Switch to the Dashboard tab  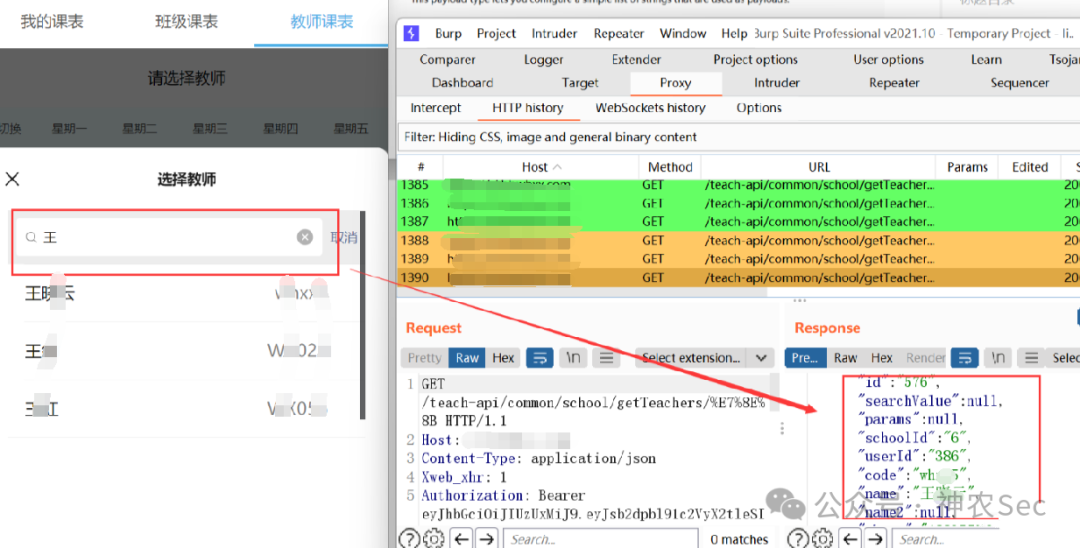click(462, 83)
